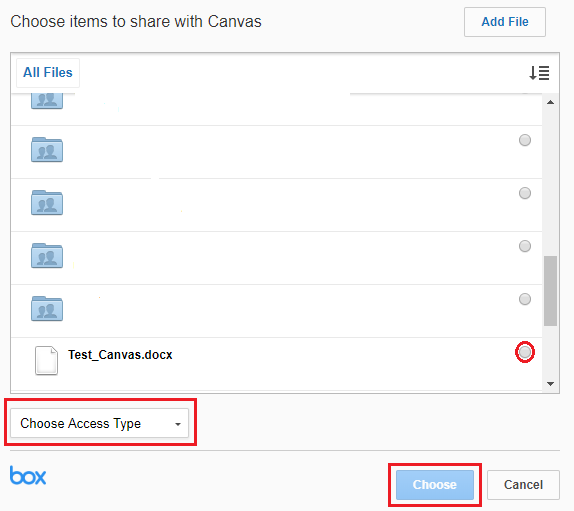
Task: Click the Cancel button
Action: (523, 485)
